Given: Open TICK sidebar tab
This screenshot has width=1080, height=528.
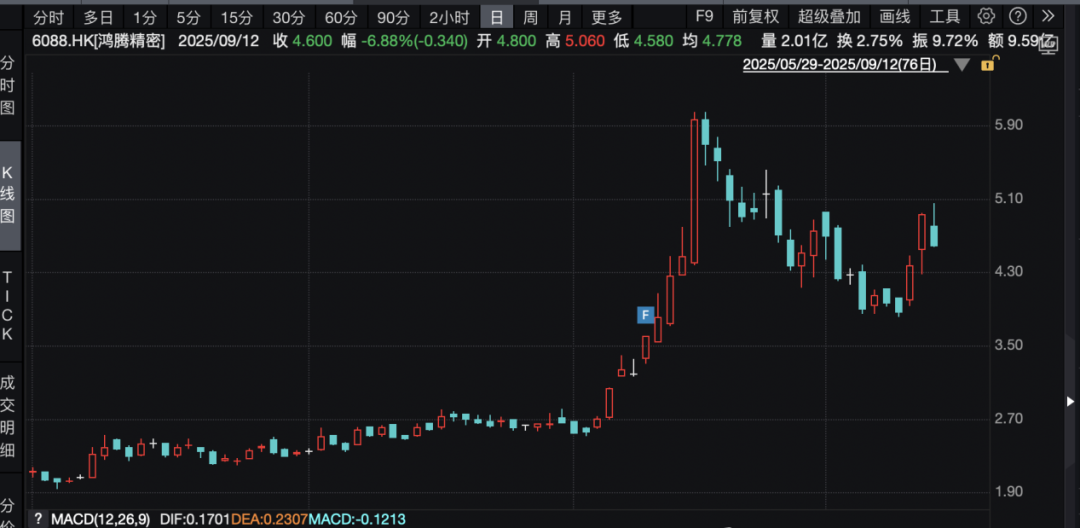Looking at the screenshot, I should click(x=8, y=306).
